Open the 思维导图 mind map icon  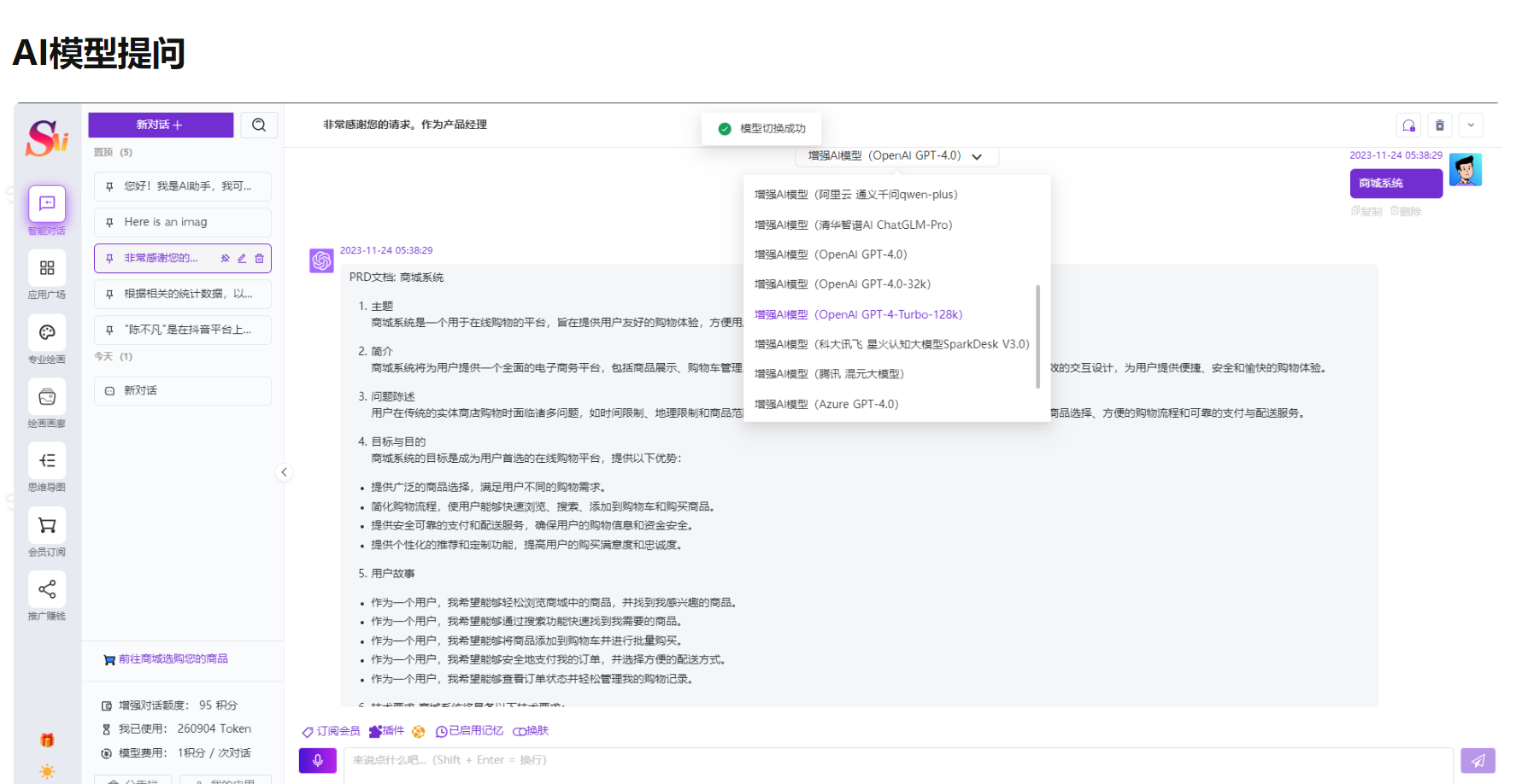[47, 461]
